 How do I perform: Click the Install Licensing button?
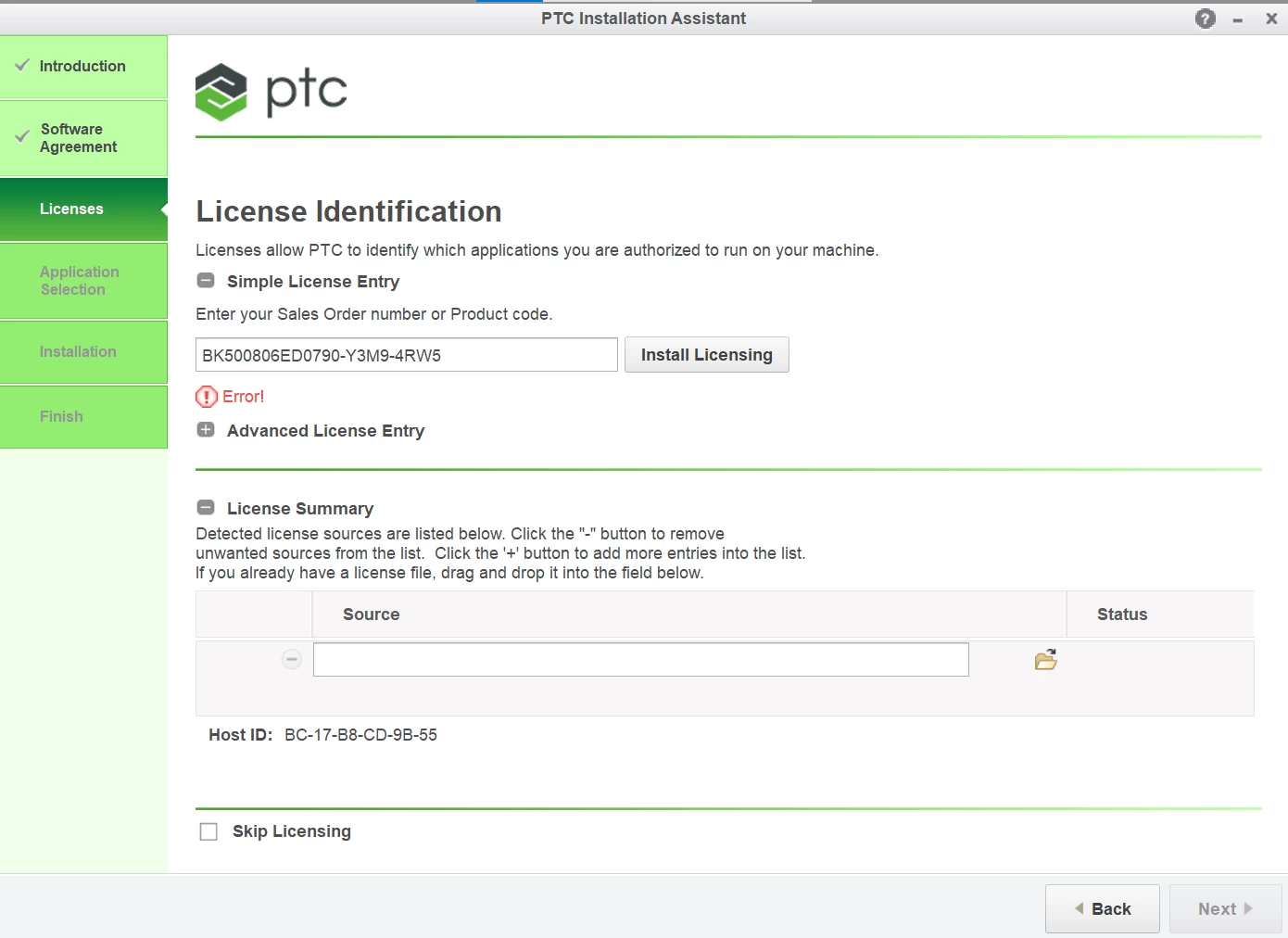click(707, 355)
